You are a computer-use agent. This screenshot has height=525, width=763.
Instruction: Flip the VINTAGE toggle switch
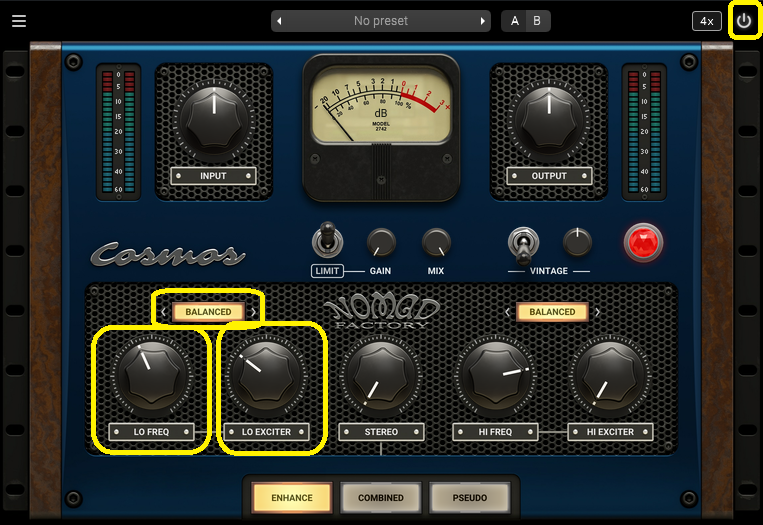pos(523,244)
